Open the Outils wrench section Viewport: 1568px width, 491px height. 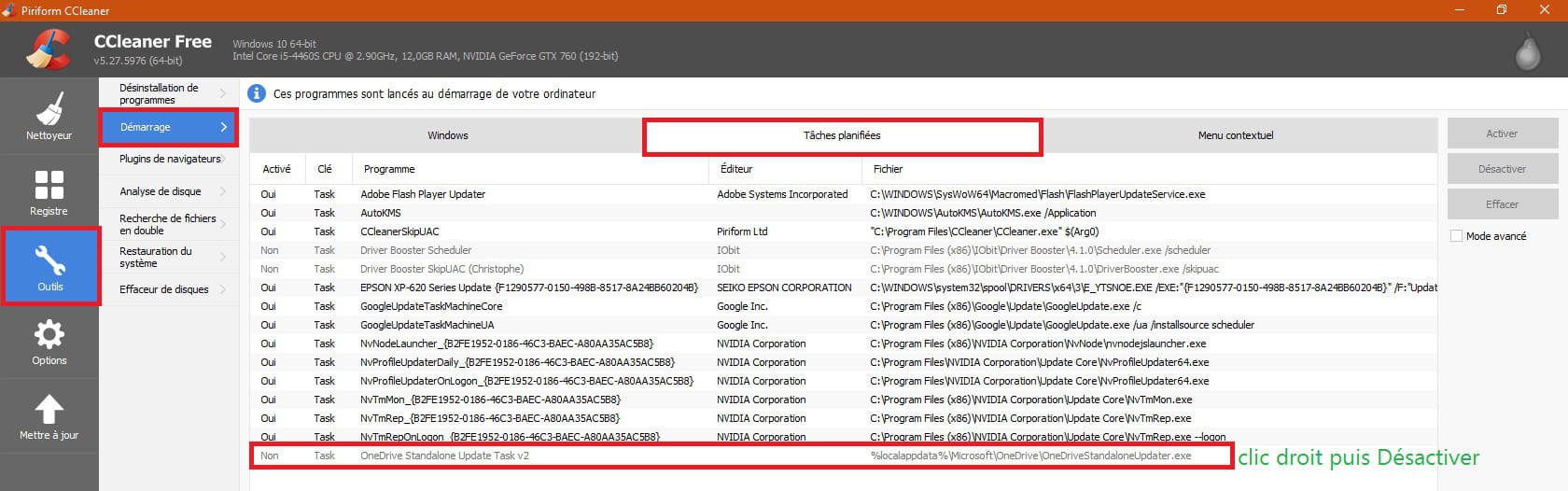pyautogui.click(x=50, y=266)
